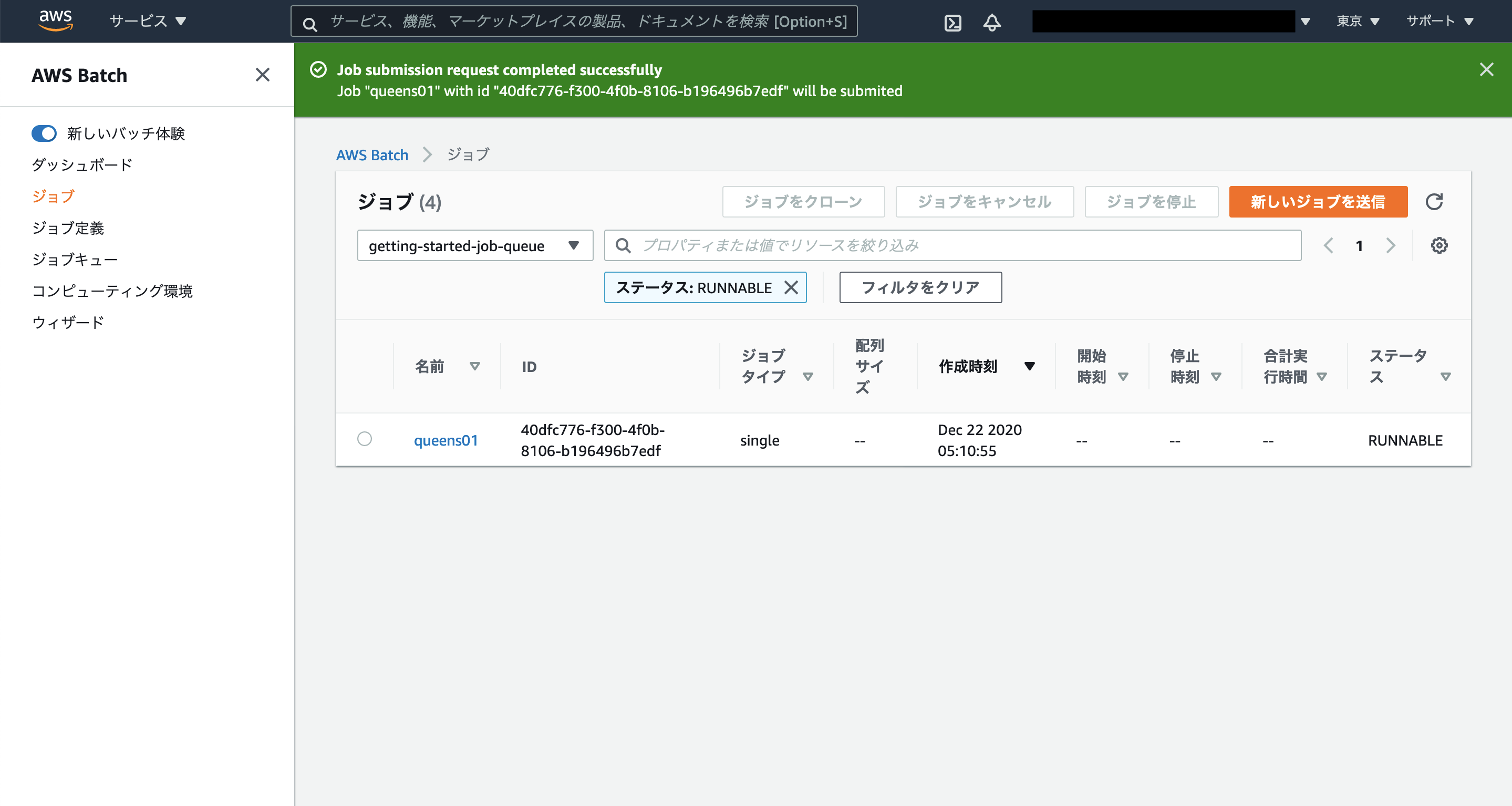Image resolution: width=1512 pixels, height=806 pixels.
Task: Go to previous page of jobs
Action: [1329, 245]
